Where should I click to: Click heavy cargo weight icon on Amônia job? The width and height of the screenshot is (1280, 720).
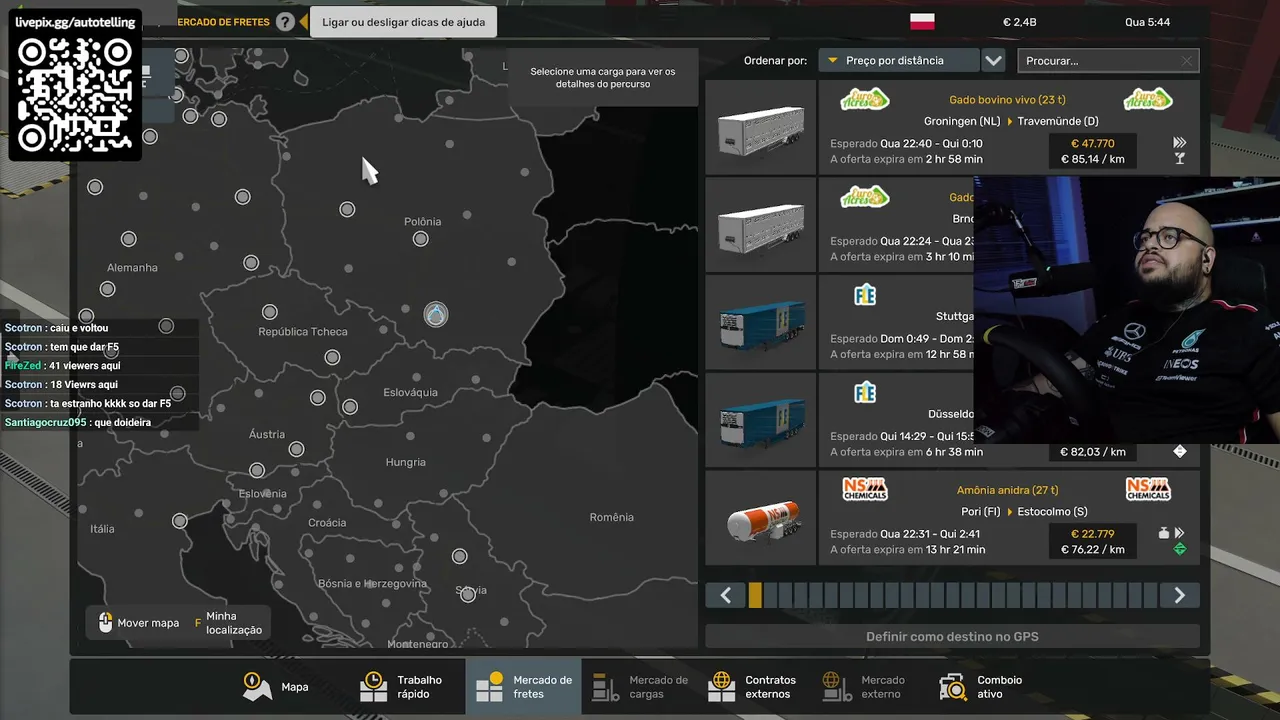[1164, 533]
